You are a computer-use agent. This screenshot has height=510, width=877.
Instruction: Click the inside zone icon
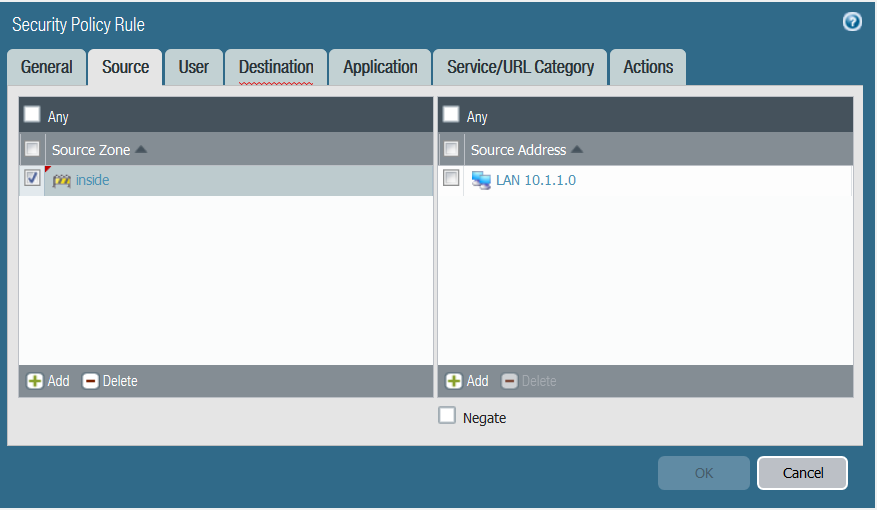(62, 180)
